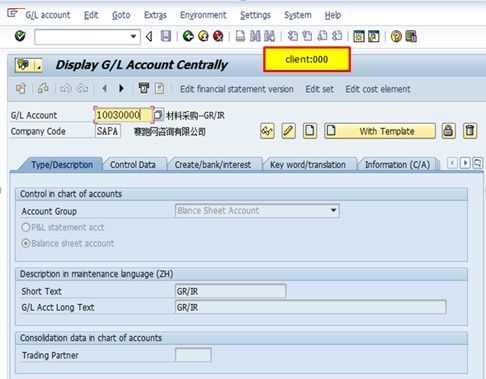Open the command field dropdown arrow

click(133, 36)
